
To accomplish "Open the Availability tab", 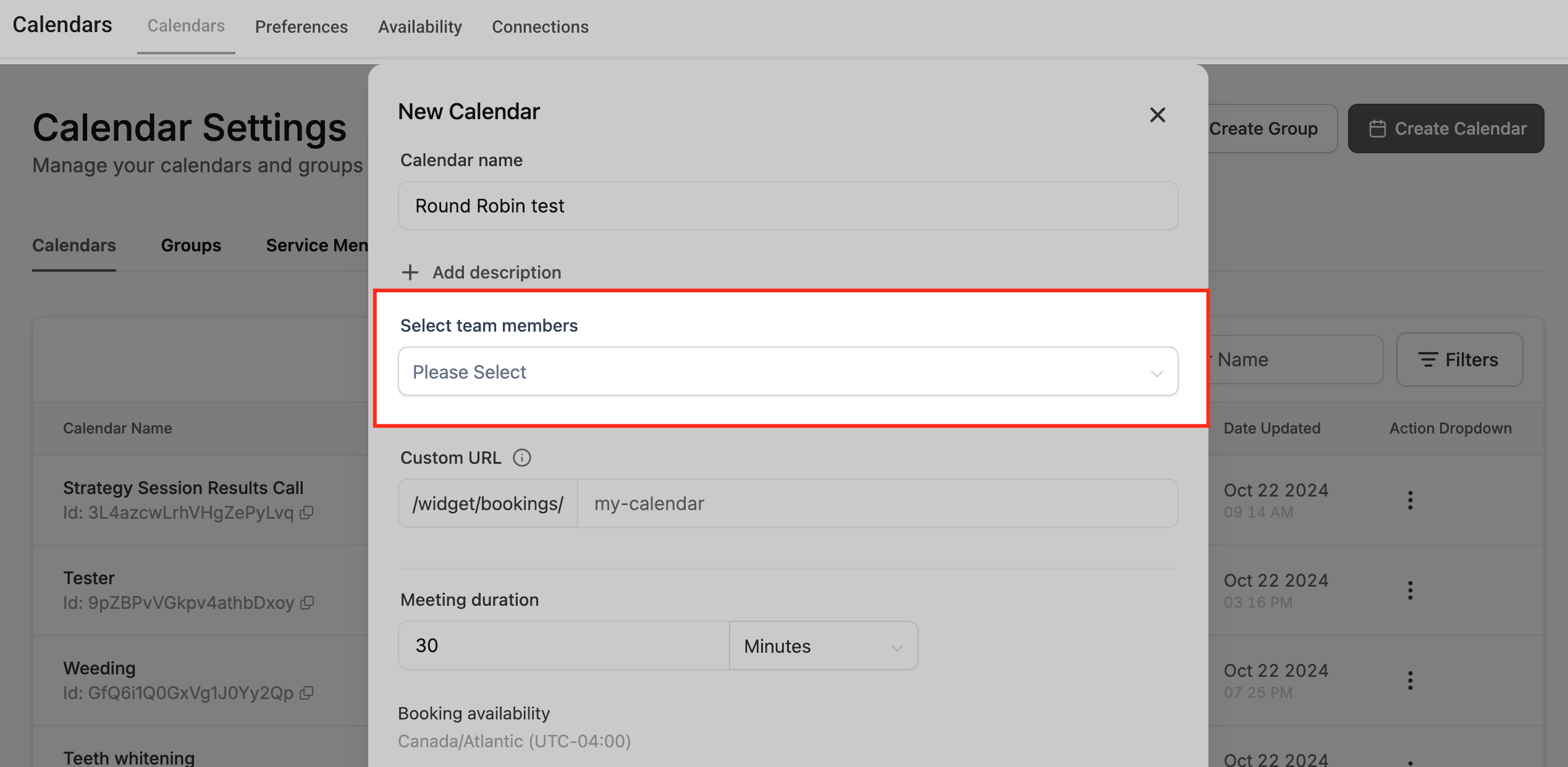I will (x=420, y=27).
